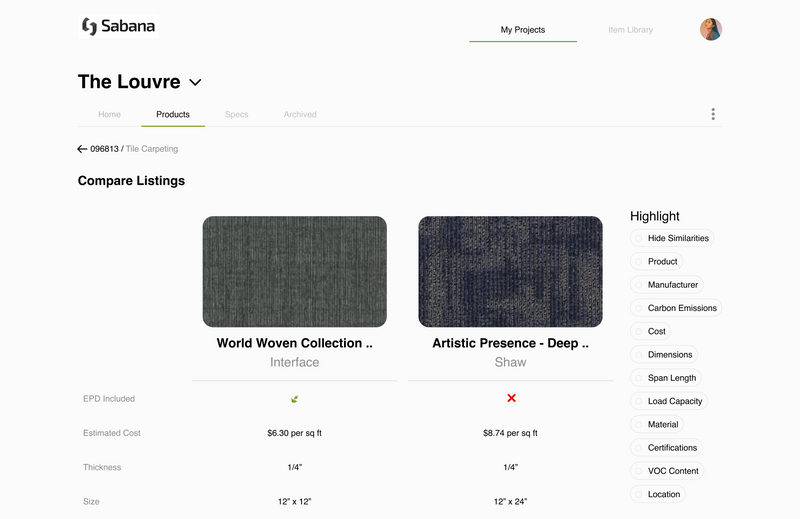Click the green EPD leaf icon

pos(295,399)
